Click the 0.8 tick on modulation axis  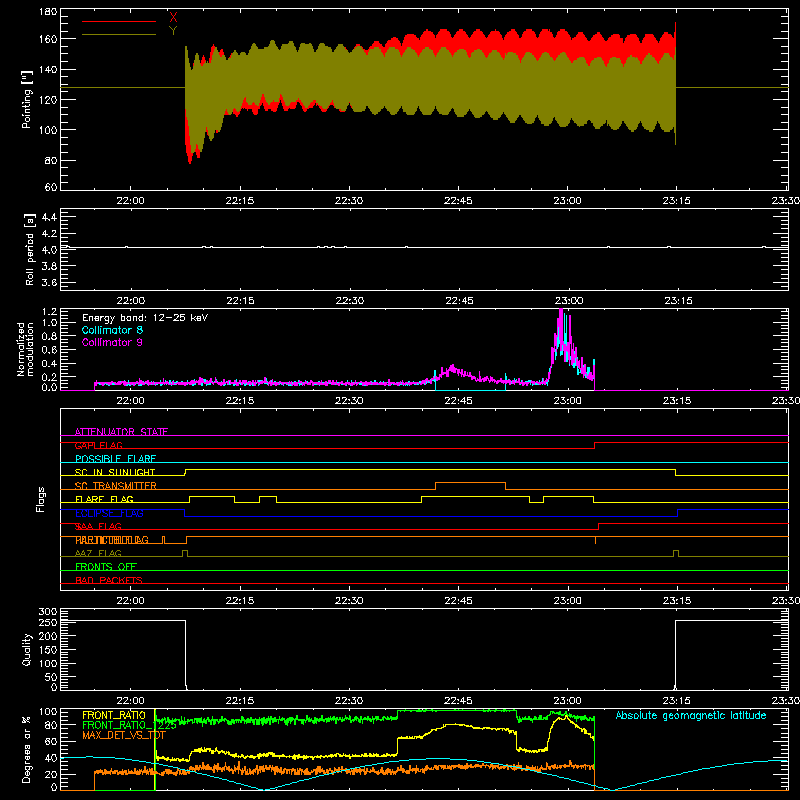50,336
